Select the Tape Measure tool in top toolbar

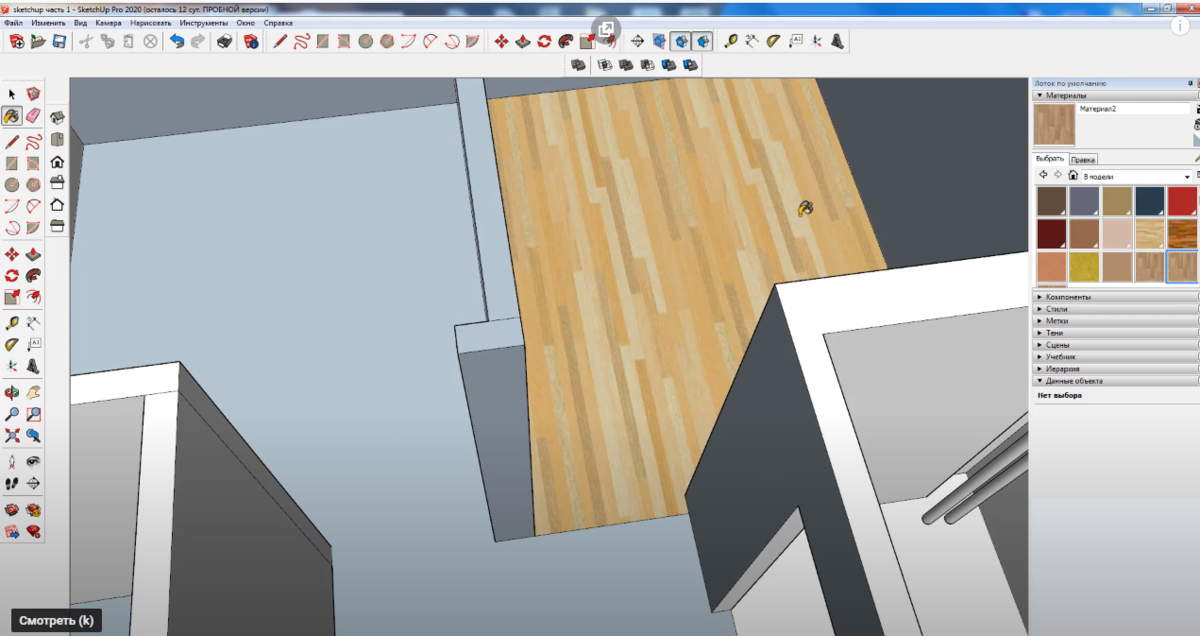[731, 41]
